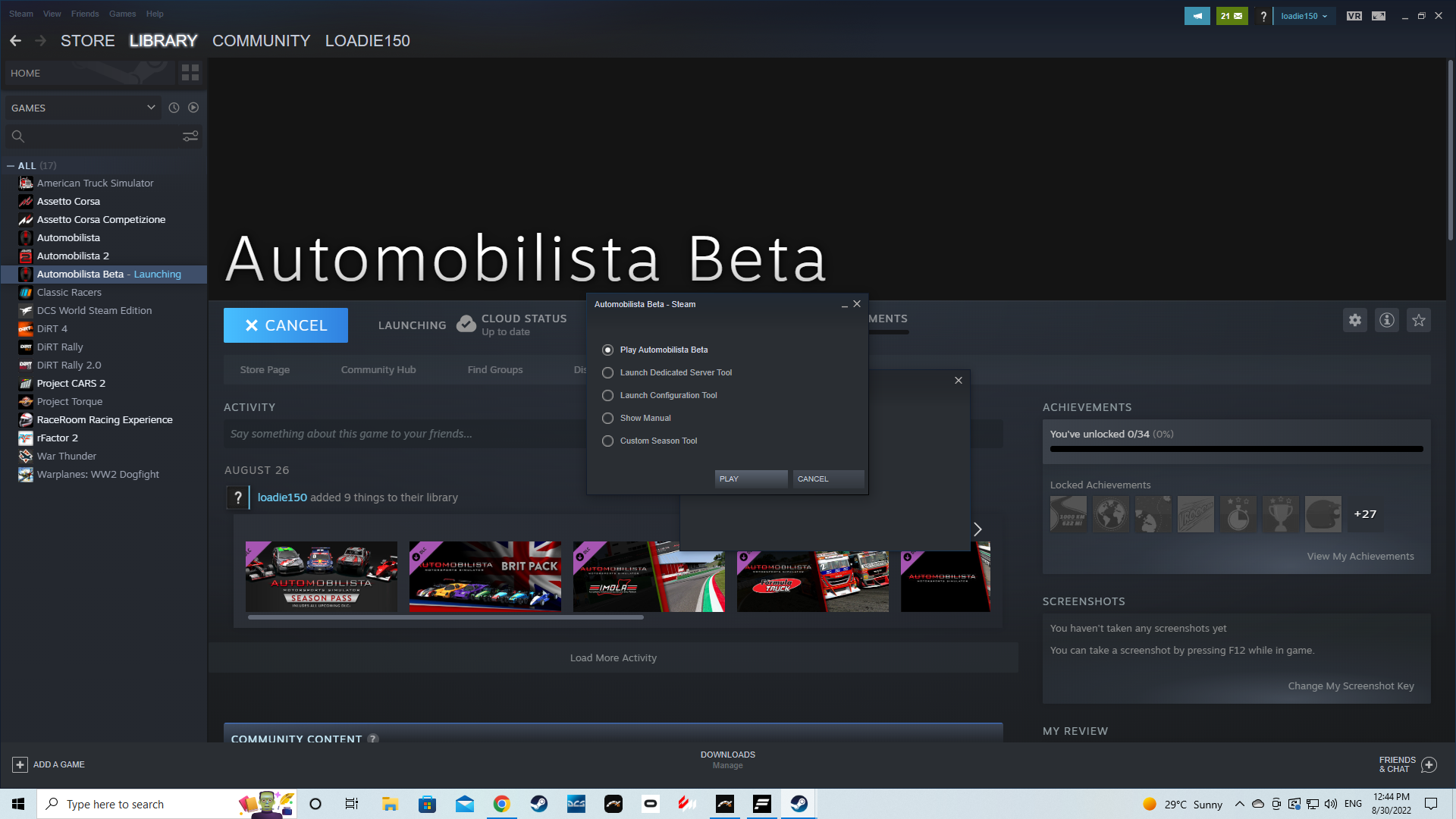Image resolution: width=1456 pixels, height=819 pixels.
Task: Open Friends & Chat plus icon
Action: click(1429, 764)
